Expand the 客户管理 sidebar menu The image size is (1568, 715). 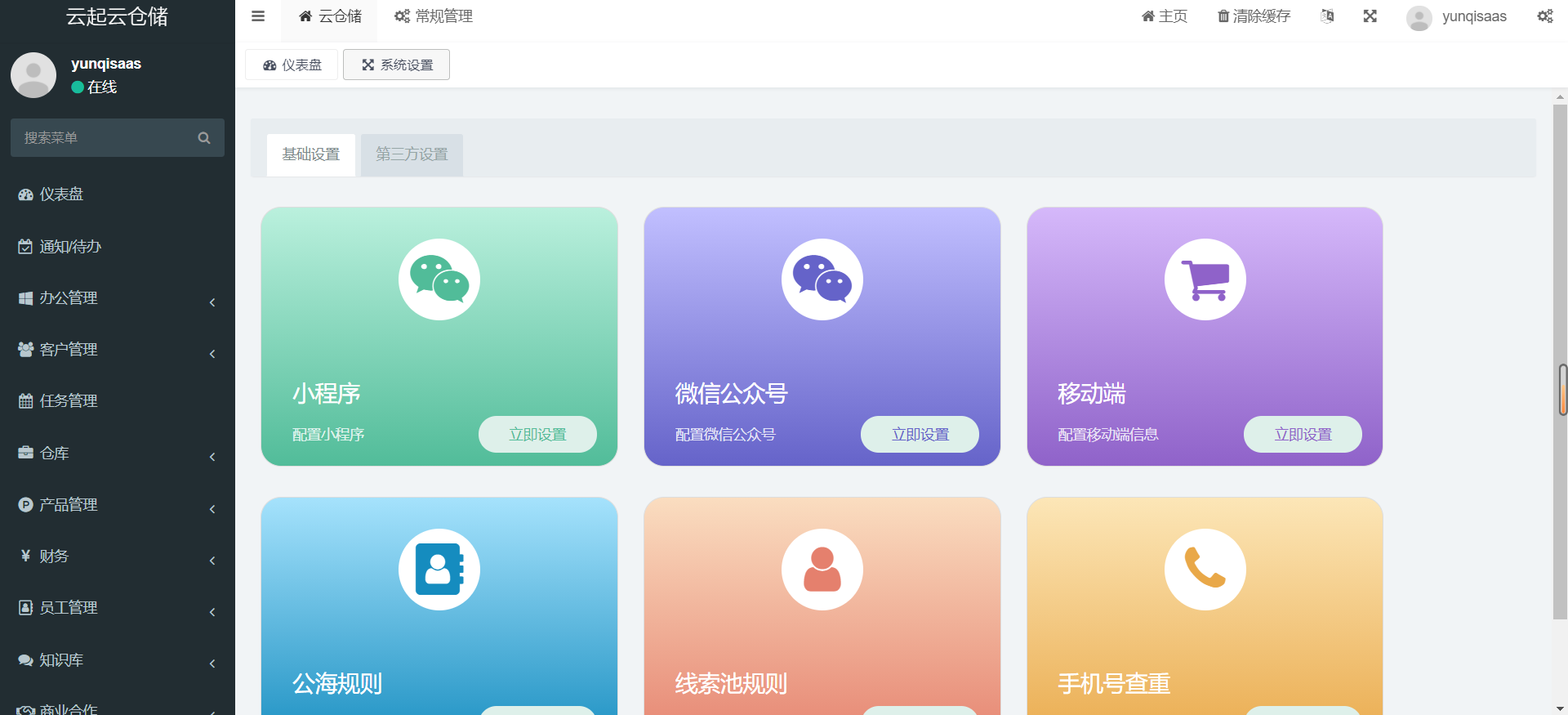tap(118, 350)
